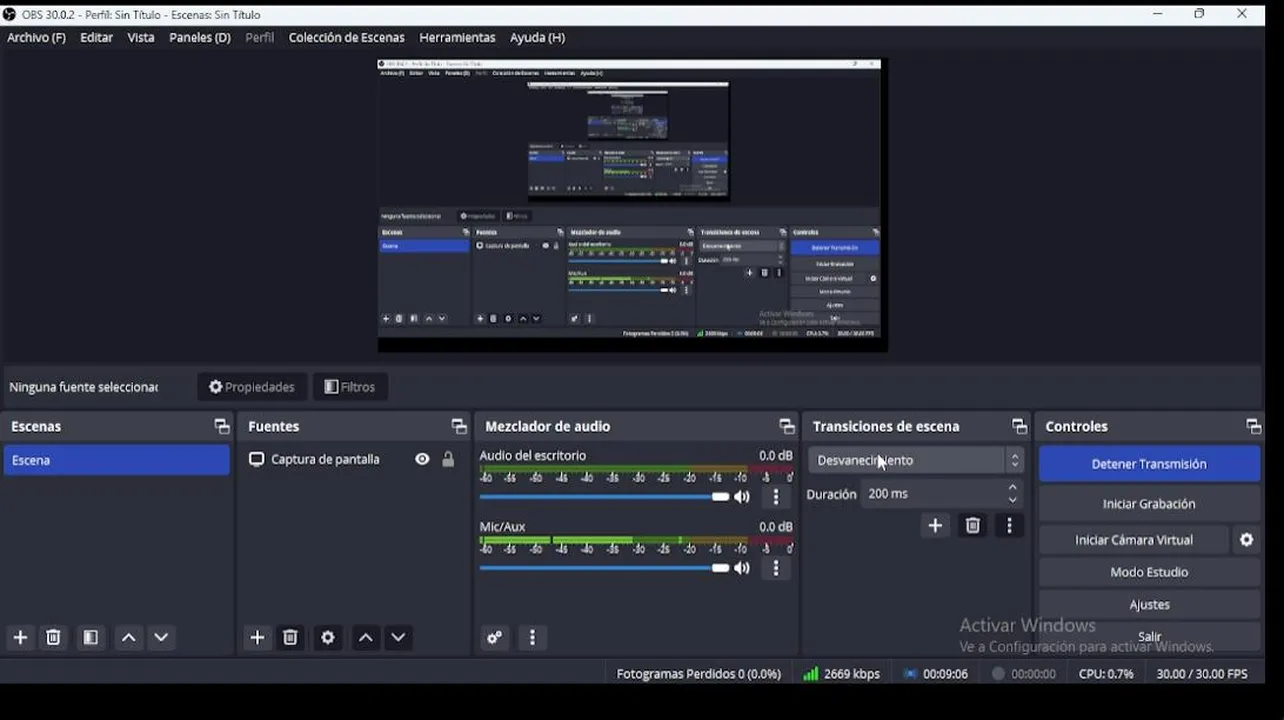Adjust Mic/Aux volume slider
The image size is (1284, 720).
tap(604, 568)
